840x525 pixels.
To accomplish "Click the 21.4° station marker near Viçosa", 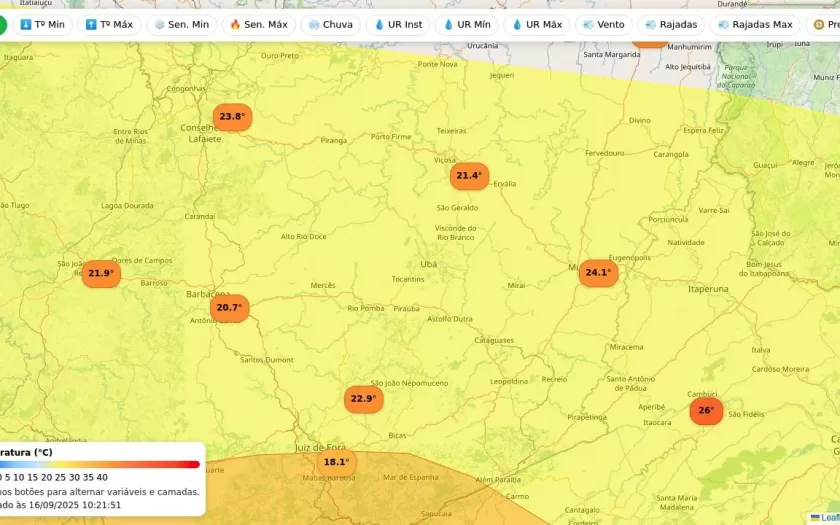I will pyautogui.click(x=469, y=176).
